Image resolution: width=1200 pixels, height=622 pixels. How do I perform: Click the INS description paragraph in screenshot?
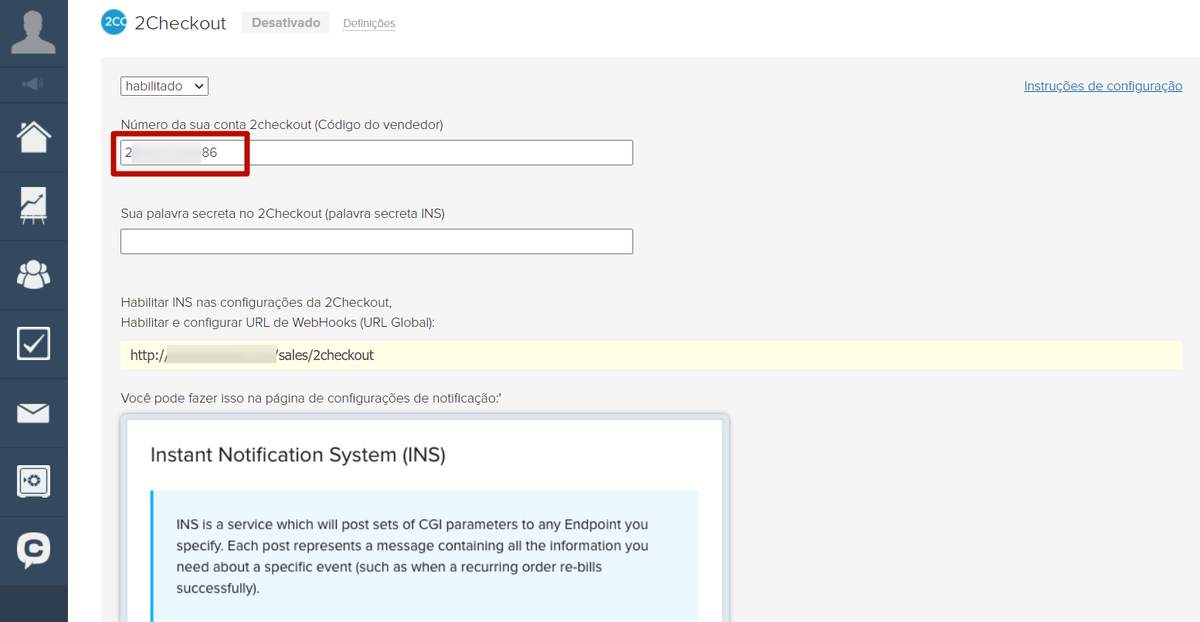coord(413,556)
